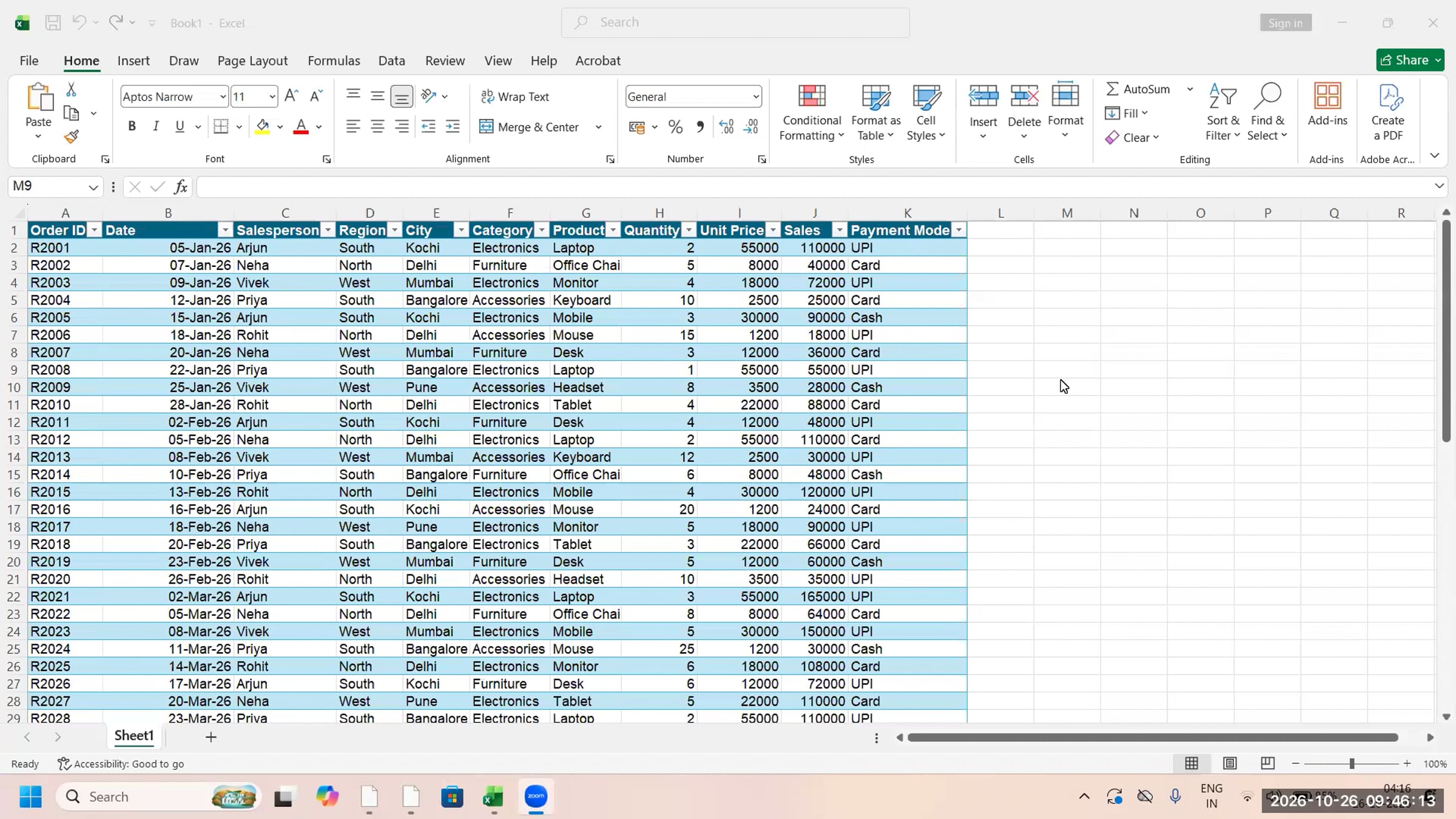1456x819 pixels.
Task: Click the Format Painter brush icon
Action: pos(72,136)
